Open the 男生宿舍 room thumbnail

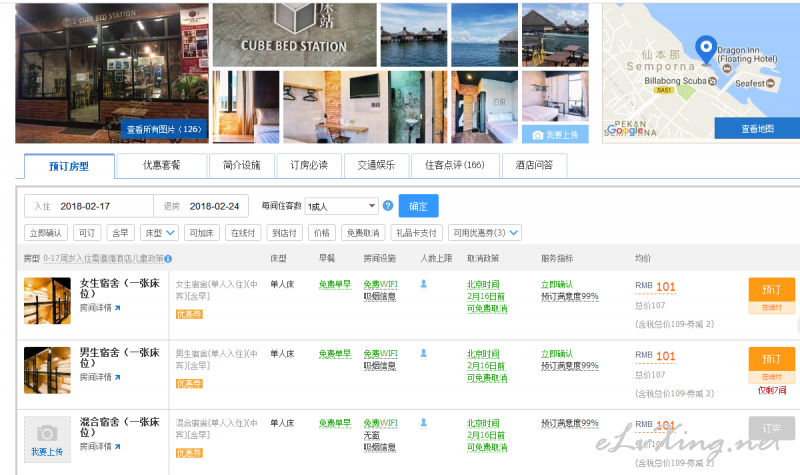pyautogui.click(x=47, y=370)
